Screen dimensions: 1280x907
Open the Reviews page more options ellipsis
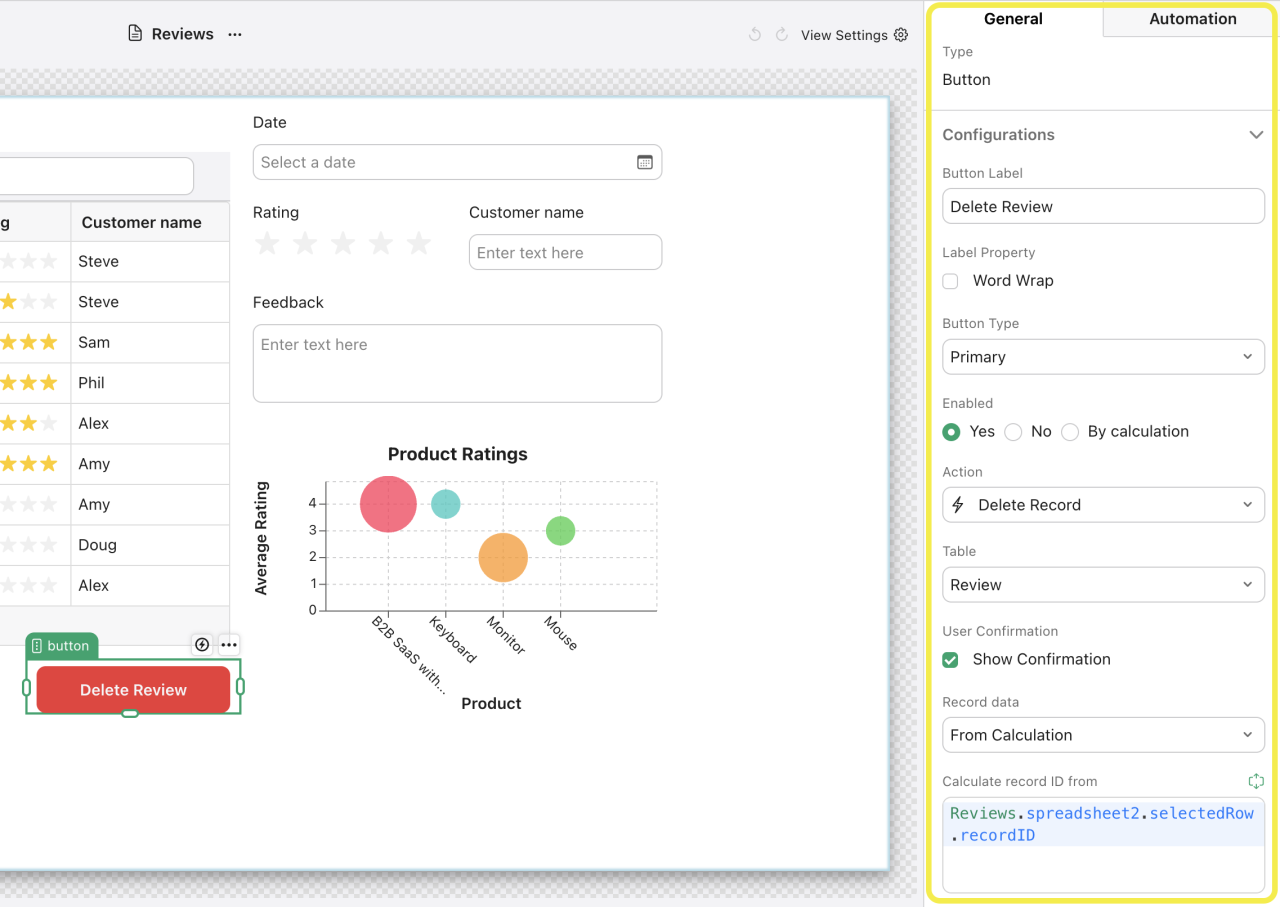pyautogui.click(x=235, y=34)
